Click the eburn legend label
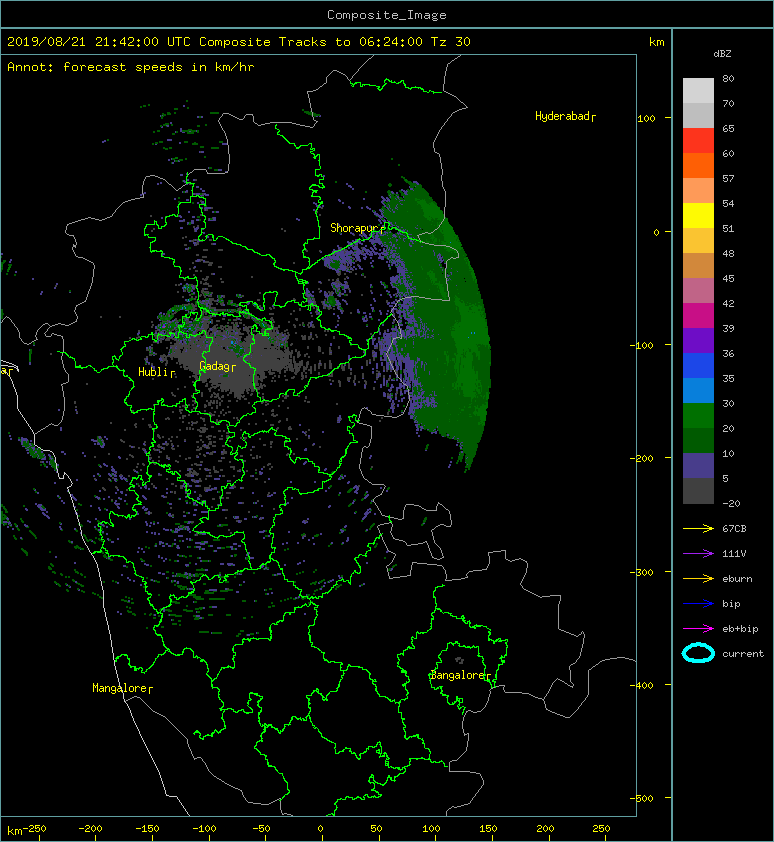774x842 pixels. coord(737,578)
